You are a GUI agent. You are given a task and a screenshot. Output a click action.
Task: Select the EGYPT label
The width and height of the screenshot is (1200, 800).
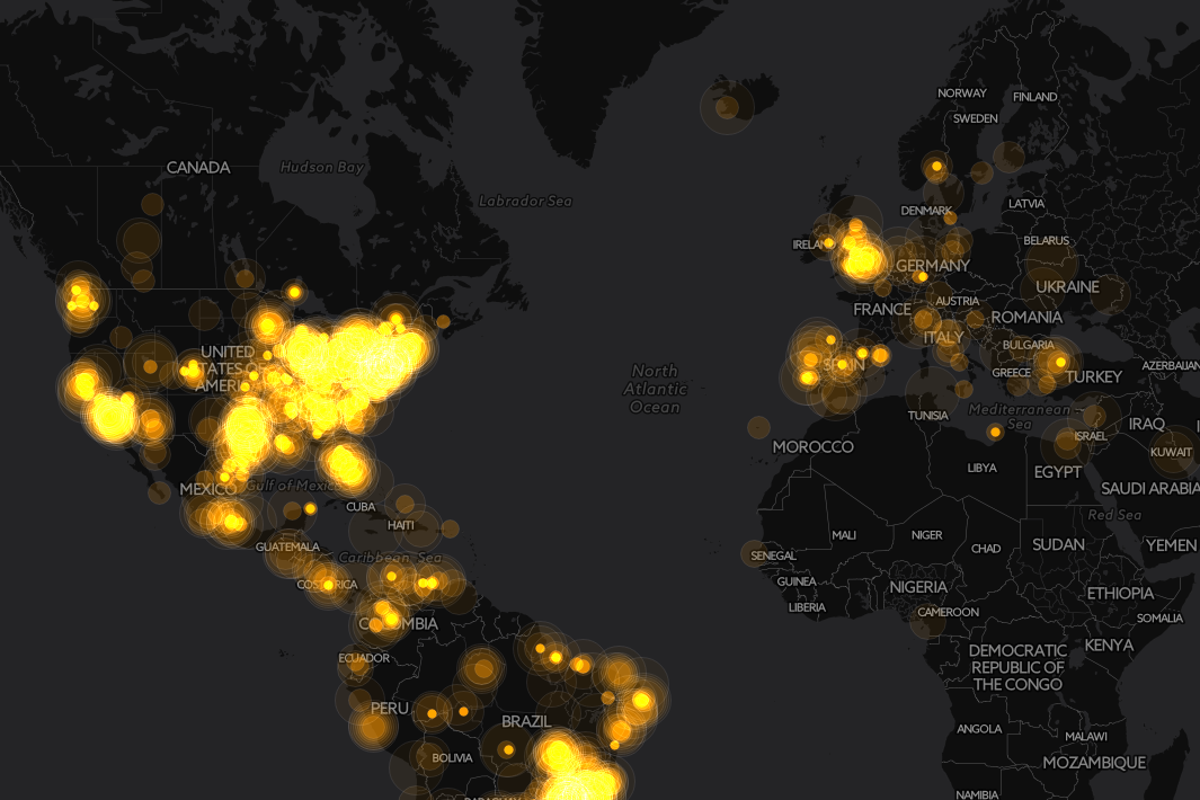click(1058, 472)
